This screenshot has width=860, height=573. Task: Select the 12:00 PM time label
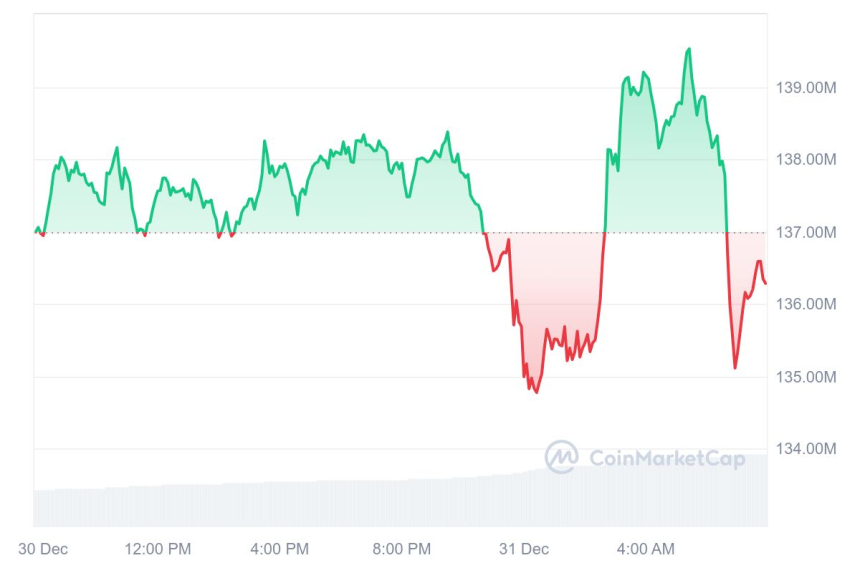coord(157,549)
